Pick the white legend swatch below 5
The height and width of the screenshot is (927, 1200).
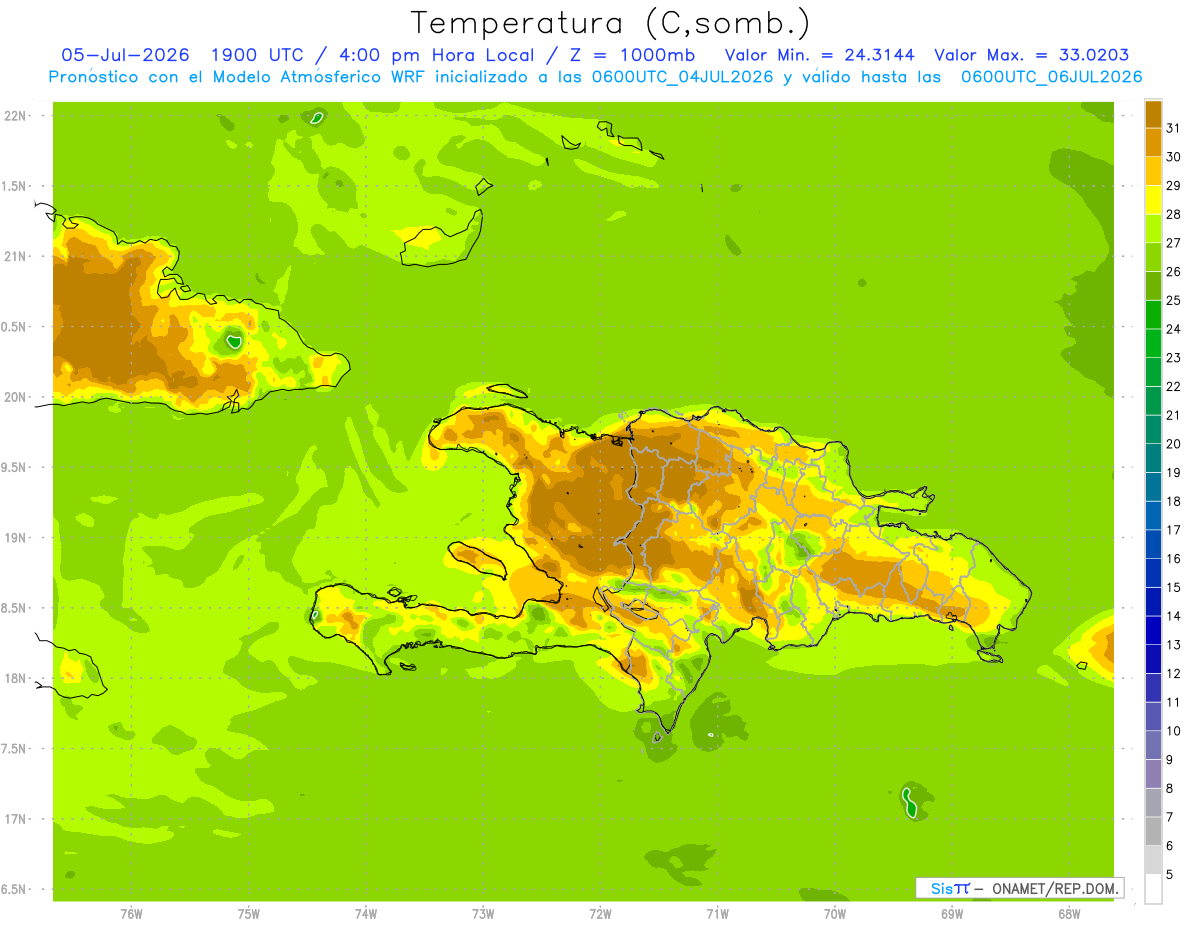pos(1153,889)
